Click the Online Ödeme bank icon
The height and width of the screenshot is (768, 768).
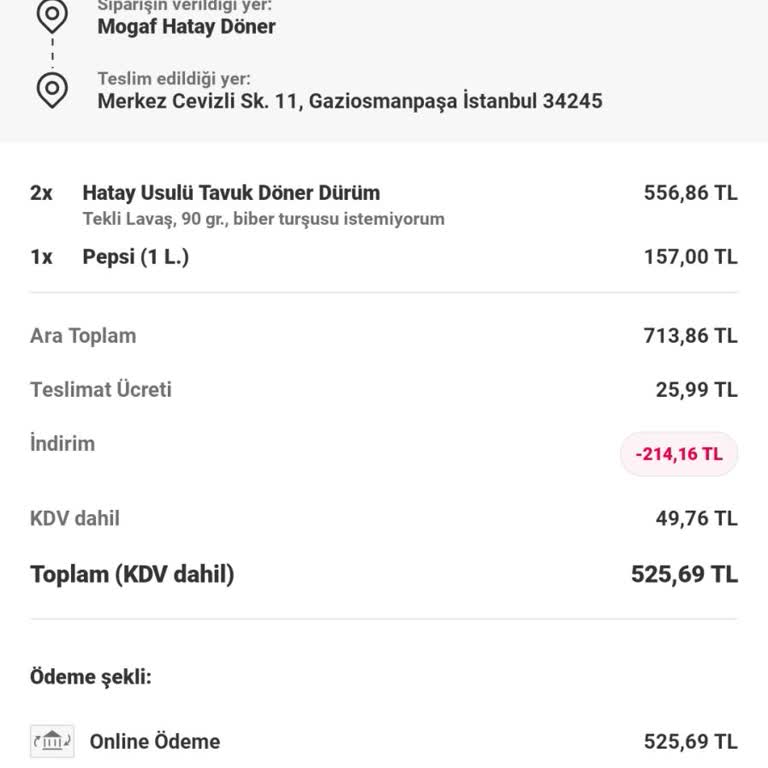tap(52, 741)
